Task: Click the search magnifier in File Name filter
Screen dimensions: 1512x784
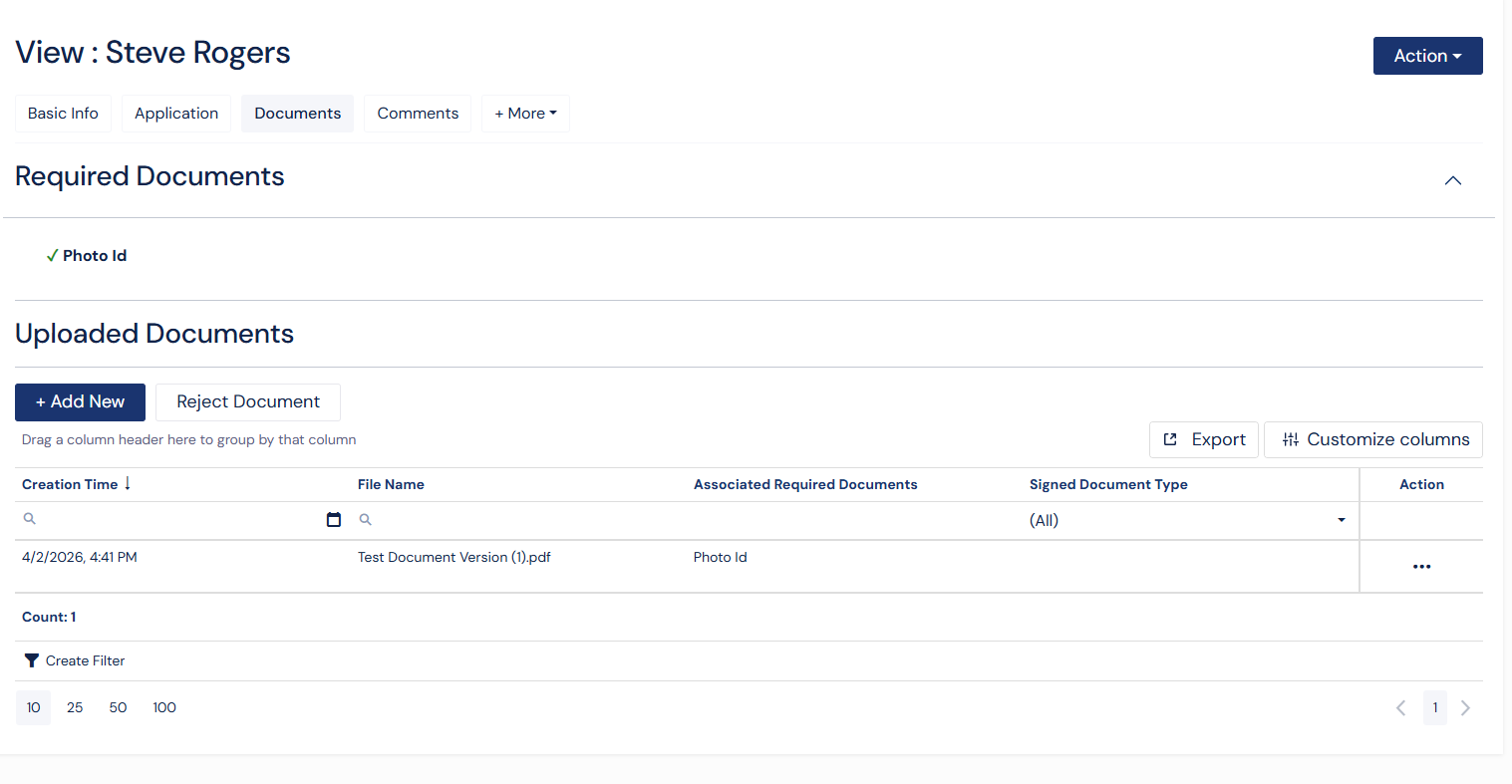Action: 366,520
